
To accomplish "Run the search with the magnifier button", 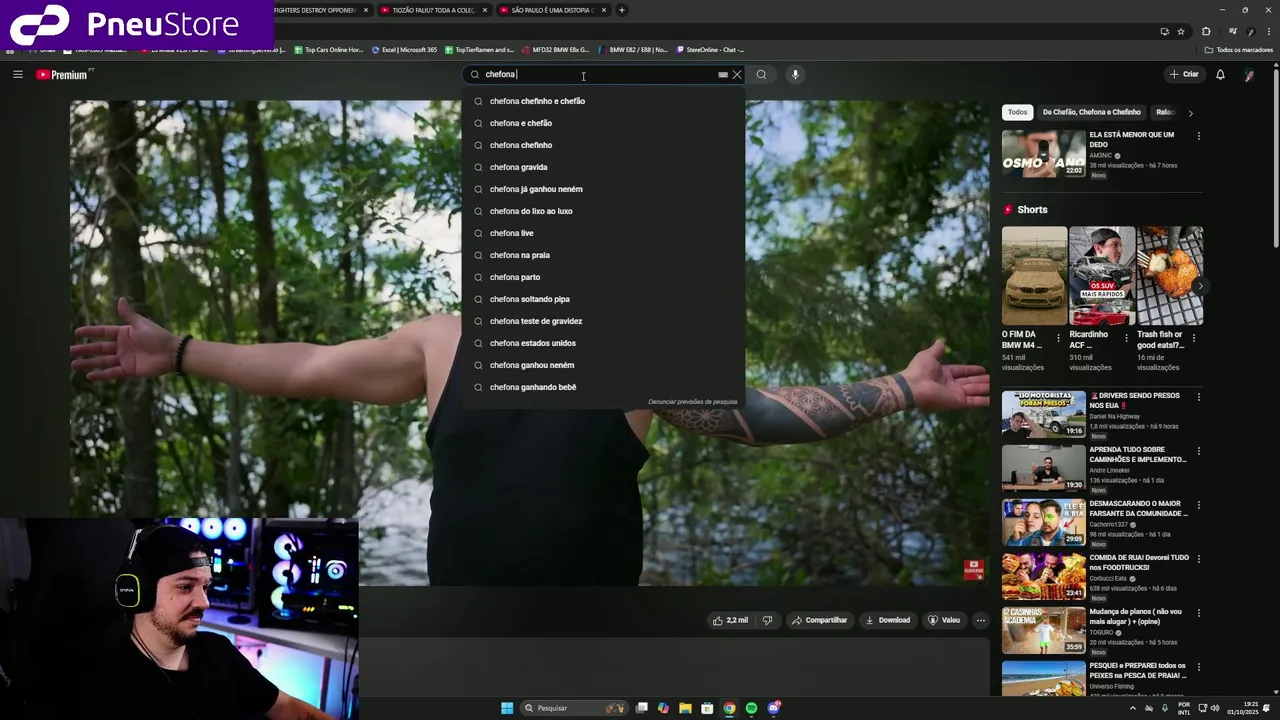I will tap(761, 74).
